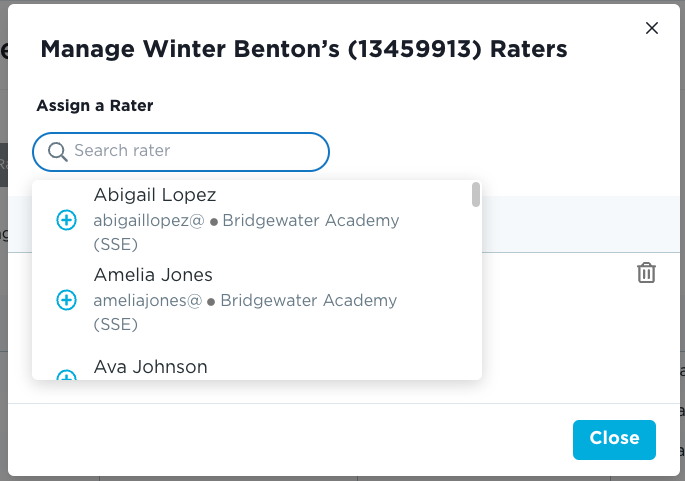Click Bridgewater Academy under Abigail Lopez
This screenshot has width=685, height=481.
(311, 221)
